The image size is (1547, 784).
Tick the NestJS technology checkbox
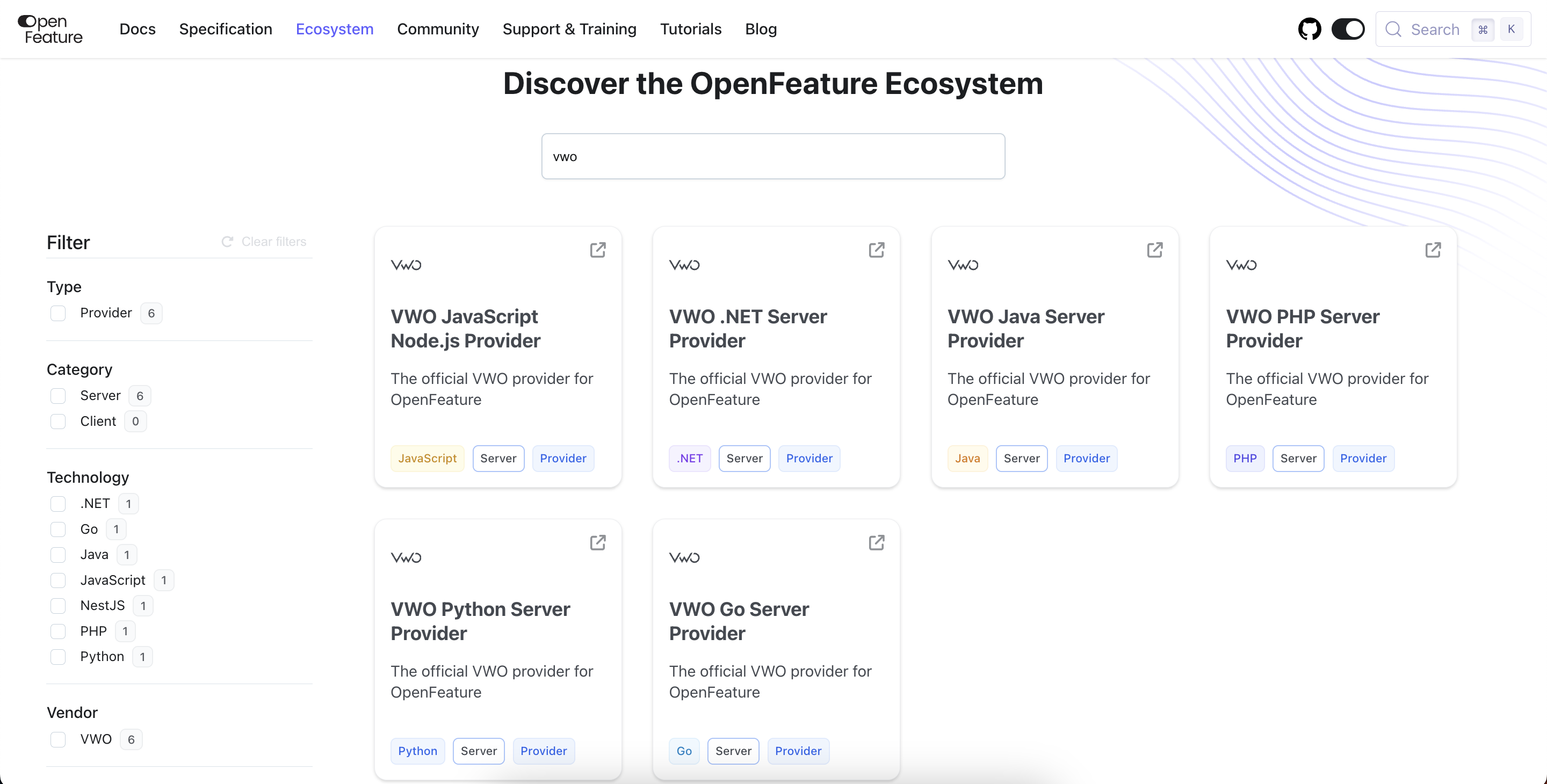click(58, 606)
